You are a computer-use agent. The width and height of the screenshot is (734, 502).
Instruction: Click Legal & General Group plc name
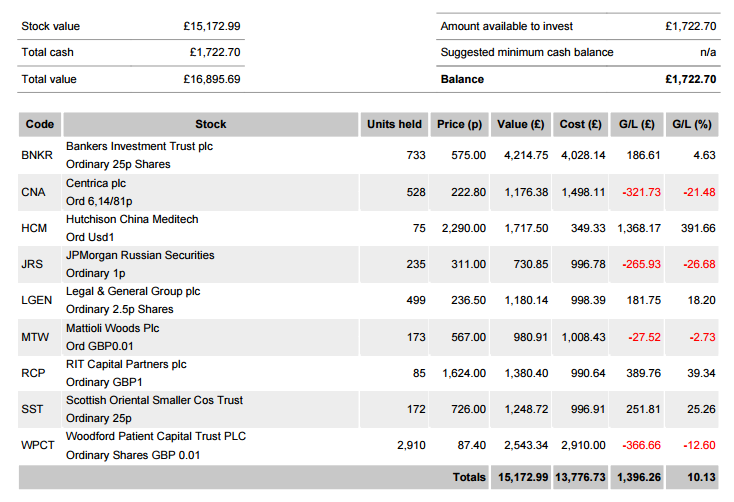(133, 291)
